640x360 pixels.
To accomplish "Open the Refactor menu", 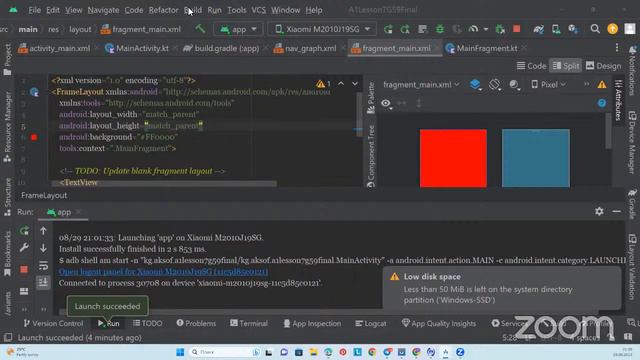I will tap(163, 10).
